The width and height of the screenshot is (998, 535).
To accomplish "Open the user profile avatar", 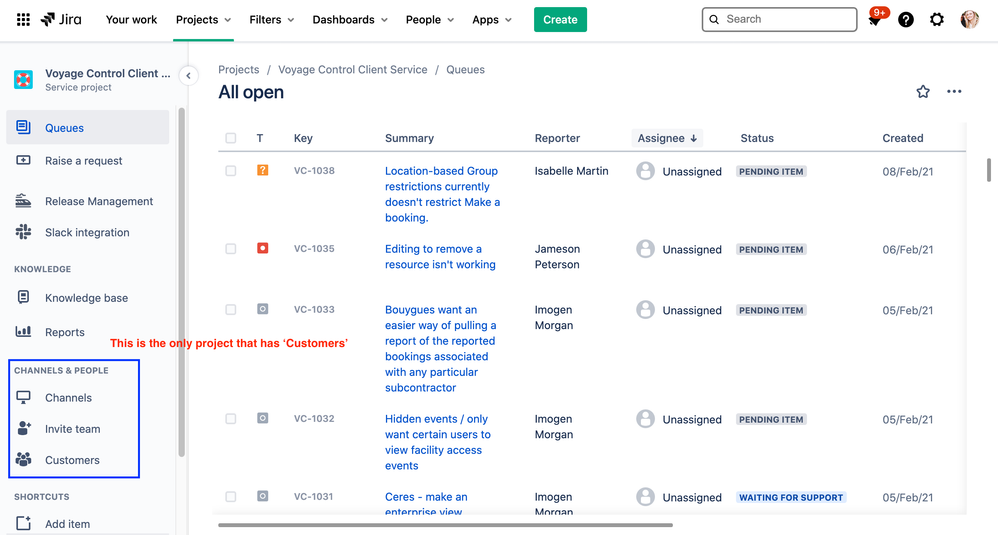I will [969, 20].
